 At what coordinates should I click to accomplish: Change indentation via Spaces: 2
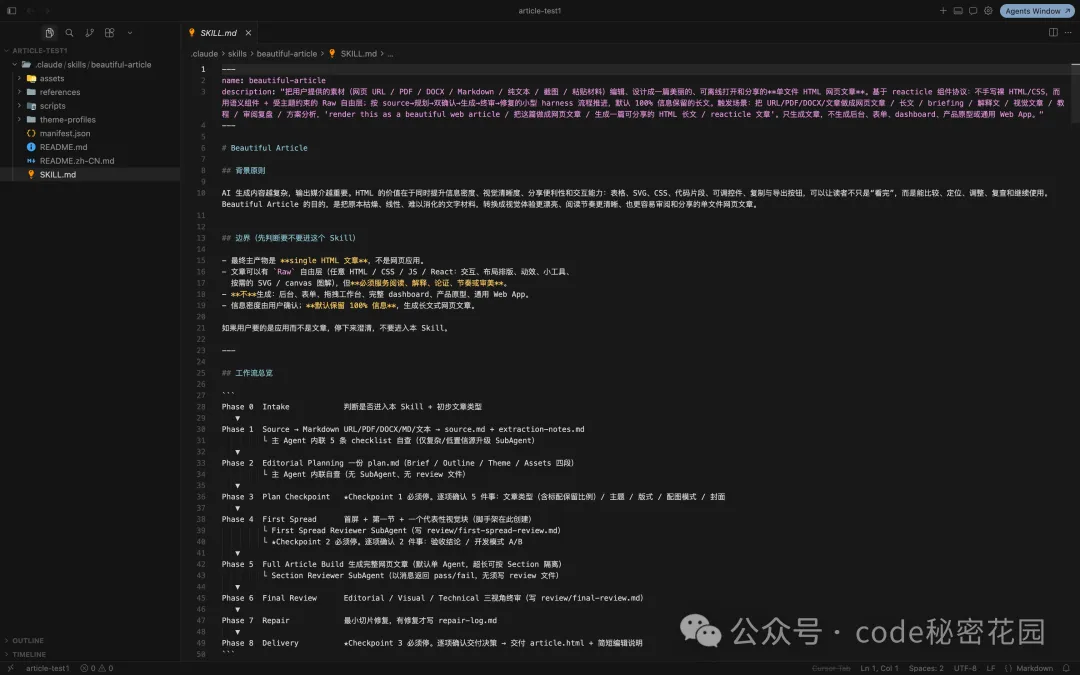click(926, 668)
